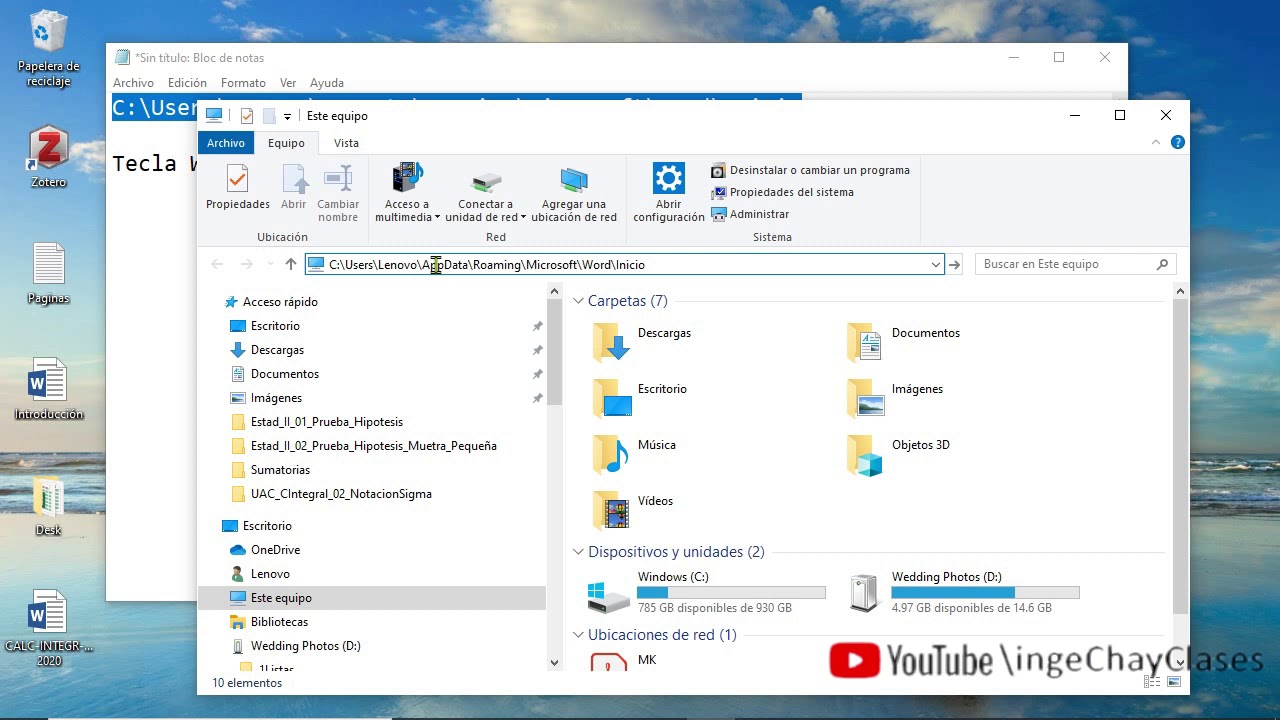Open Formato menu in Bloc de notas
The height and width of the screenshot is (720, 1280).
(x=243, y=83)
